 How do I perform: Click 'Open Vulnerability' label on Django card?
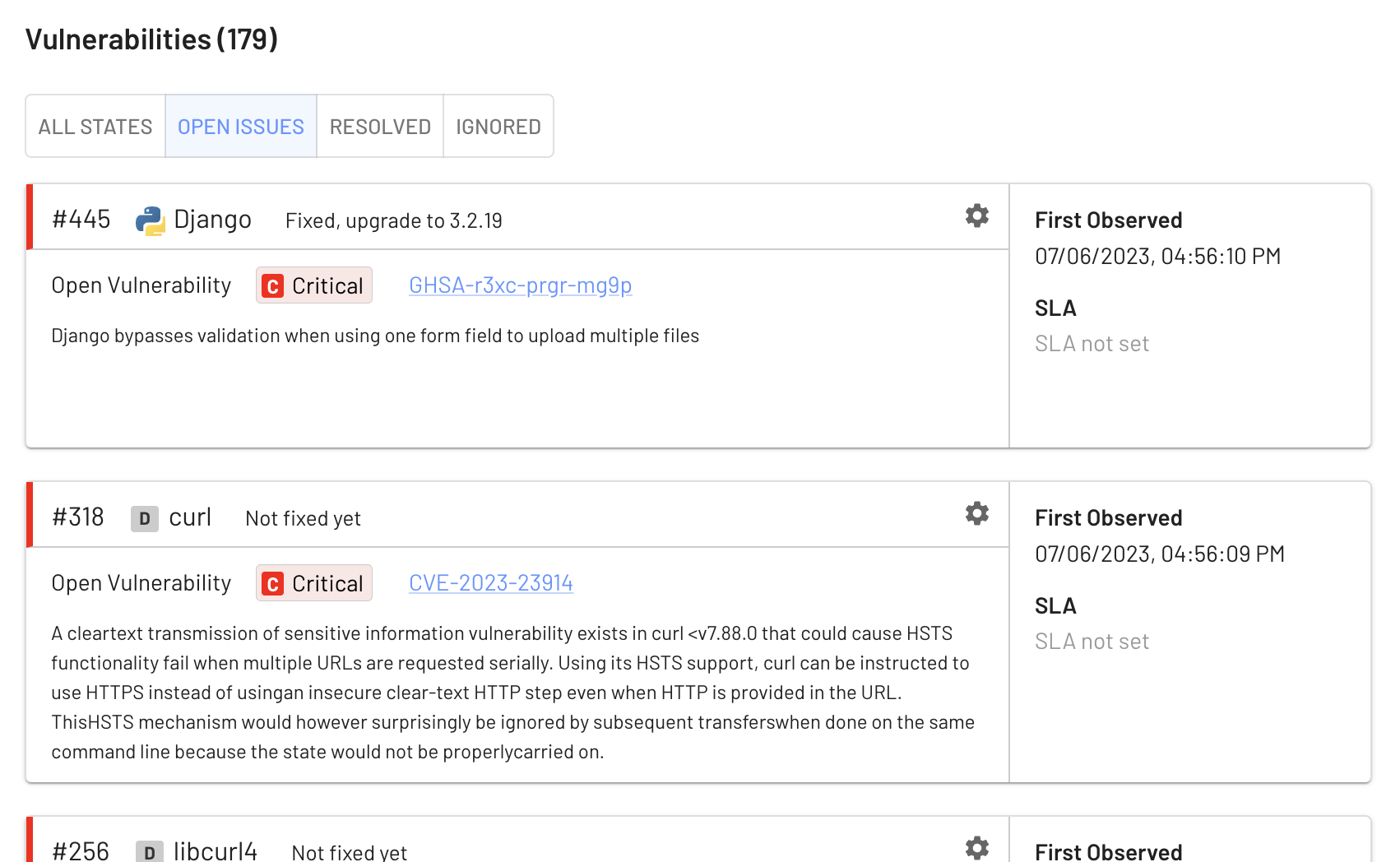[141, 285]
